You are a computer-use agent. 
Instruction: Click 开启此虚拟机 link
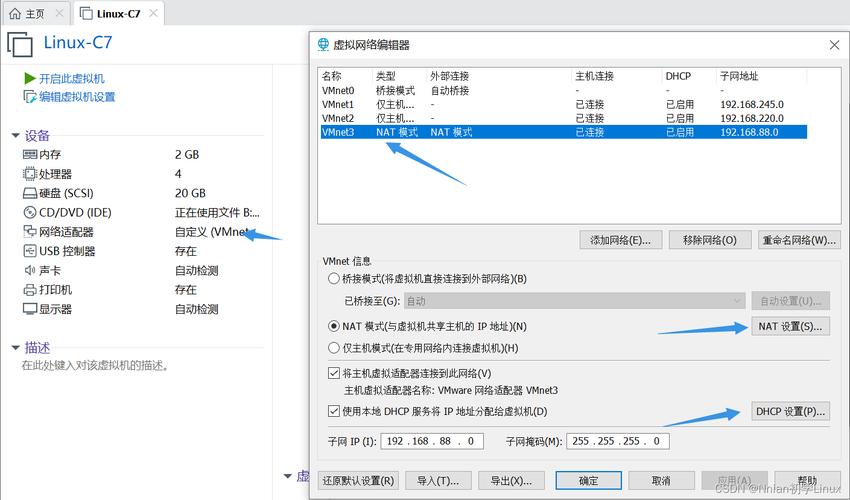click(x=72, y=79)
